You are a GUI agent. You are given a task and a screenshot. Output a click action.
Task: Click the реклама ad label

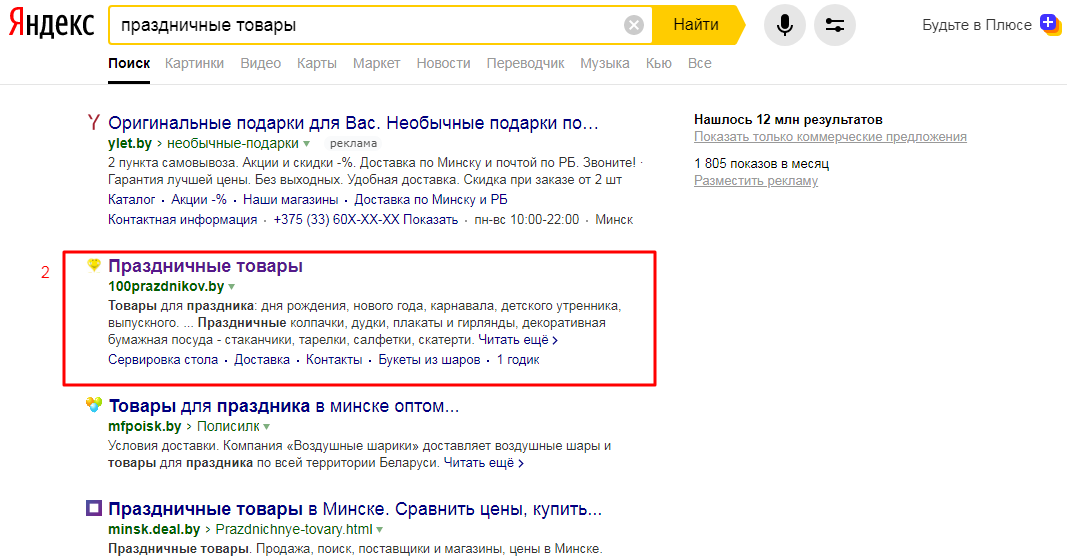[x=353, y=144]
